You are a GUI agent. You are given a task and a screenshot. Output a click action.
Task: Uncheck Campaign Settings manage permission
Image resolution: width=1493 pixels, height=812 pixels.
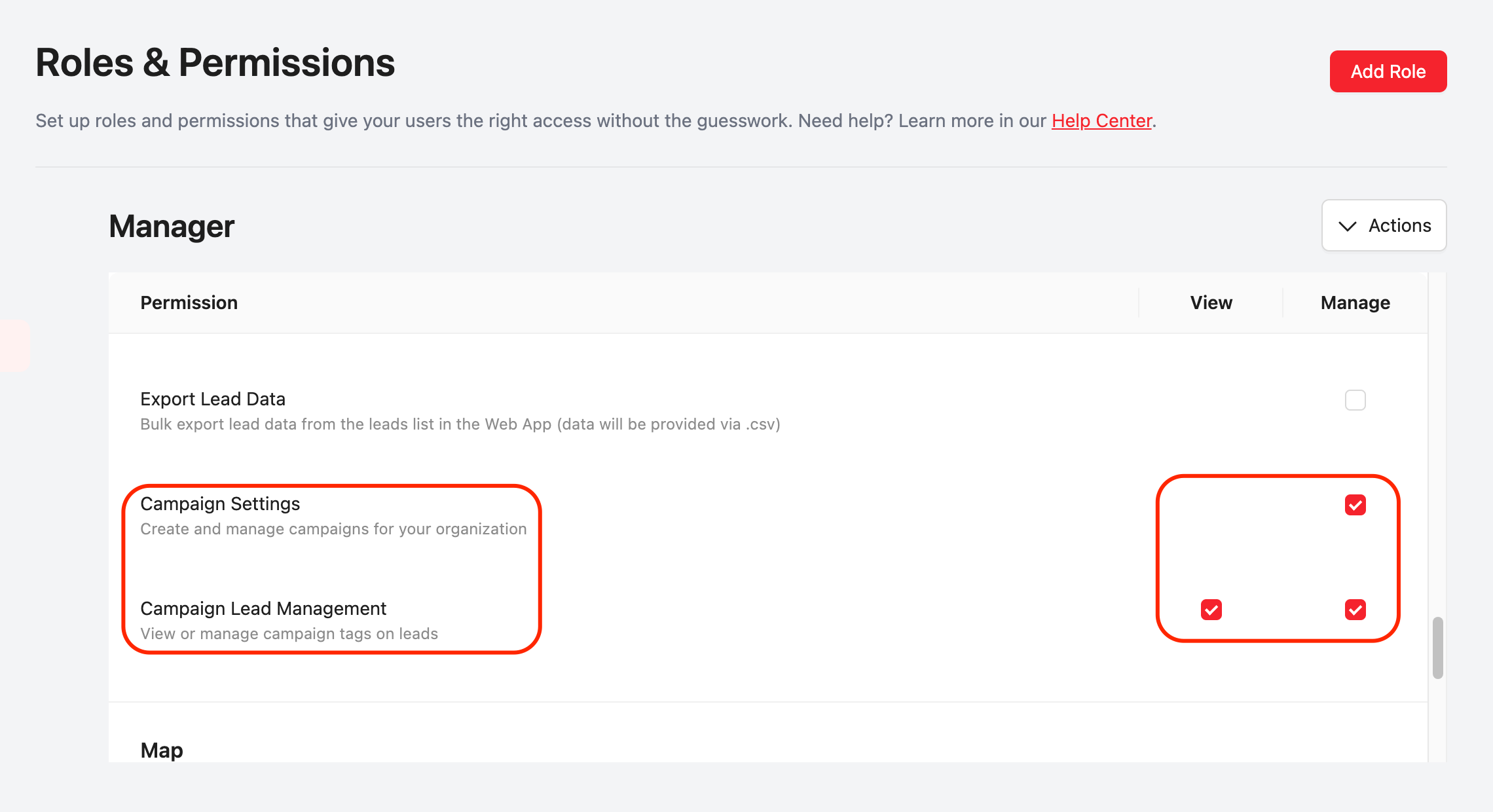point(1355,505)
